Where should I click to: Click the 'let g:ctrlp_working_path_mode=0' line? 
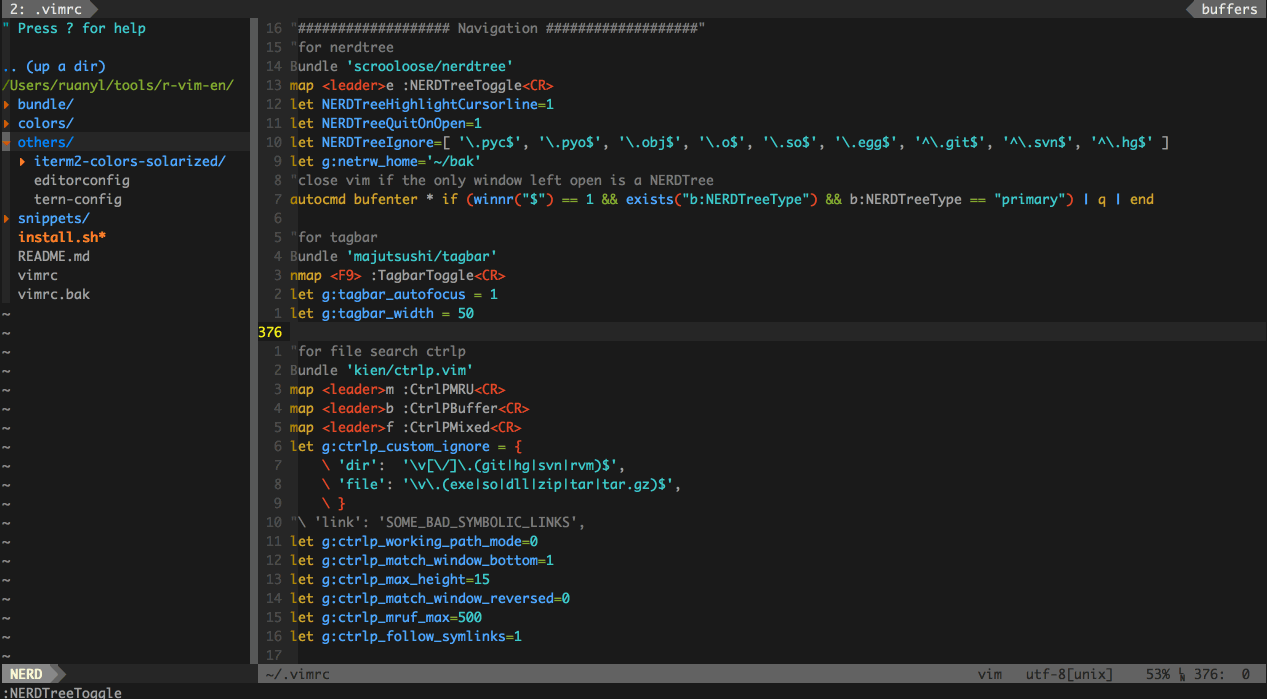[414, 541]
